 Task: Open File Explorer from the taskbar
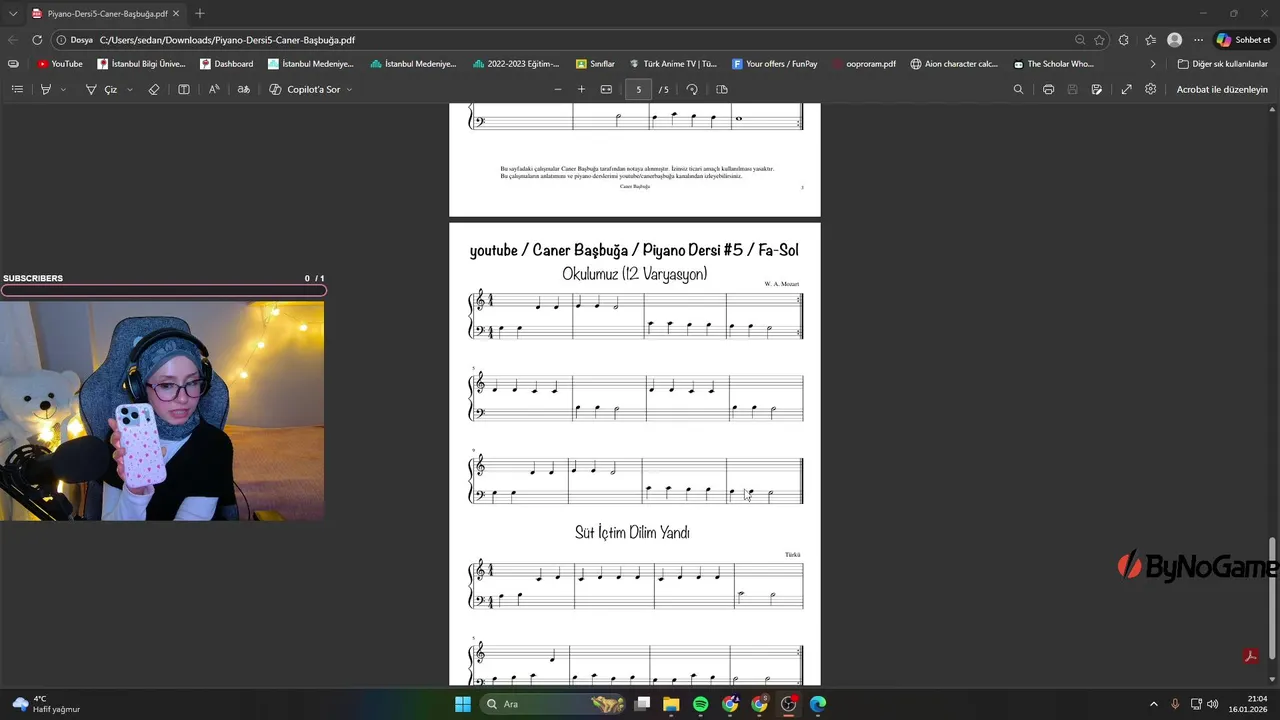pyautogui.click(x=671, y=704)
